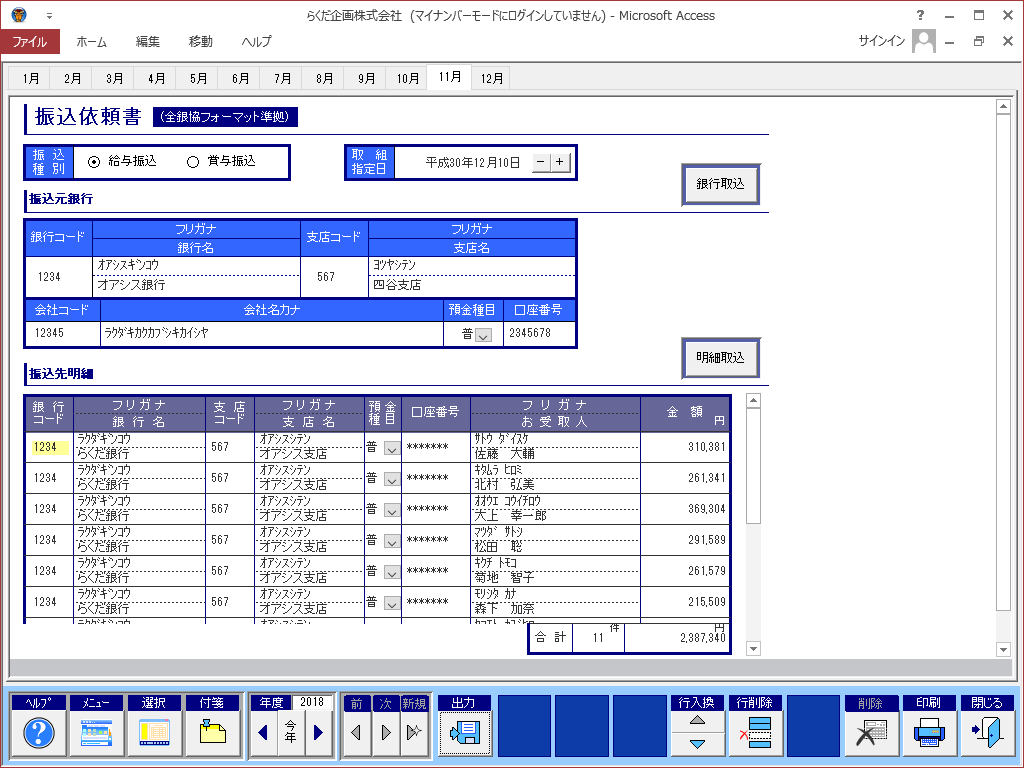Select 給与振込 radio button
This screenshot has width=1024, height=768.
[x=94, y=161]
